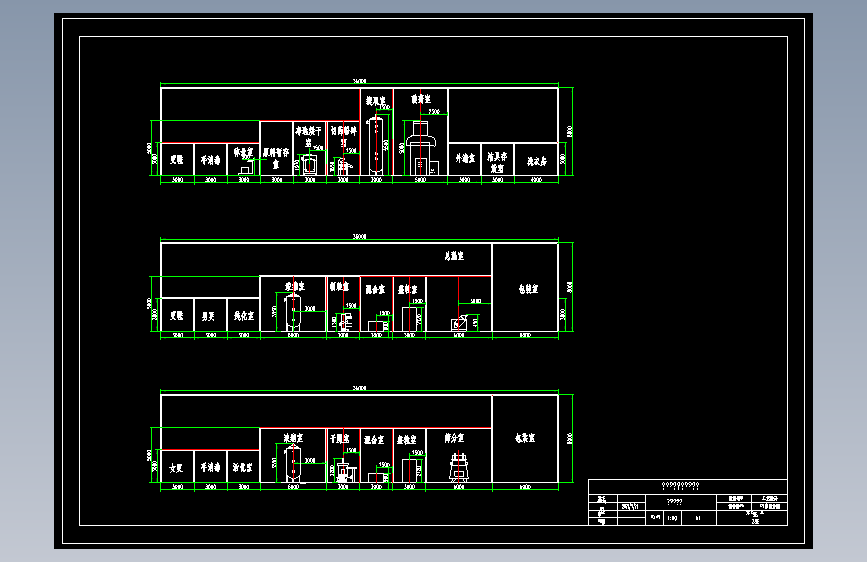The height and width of the screenshot is (562, 867).
Task: Click the 总混室 label in middle section
Action: [454, 256]
